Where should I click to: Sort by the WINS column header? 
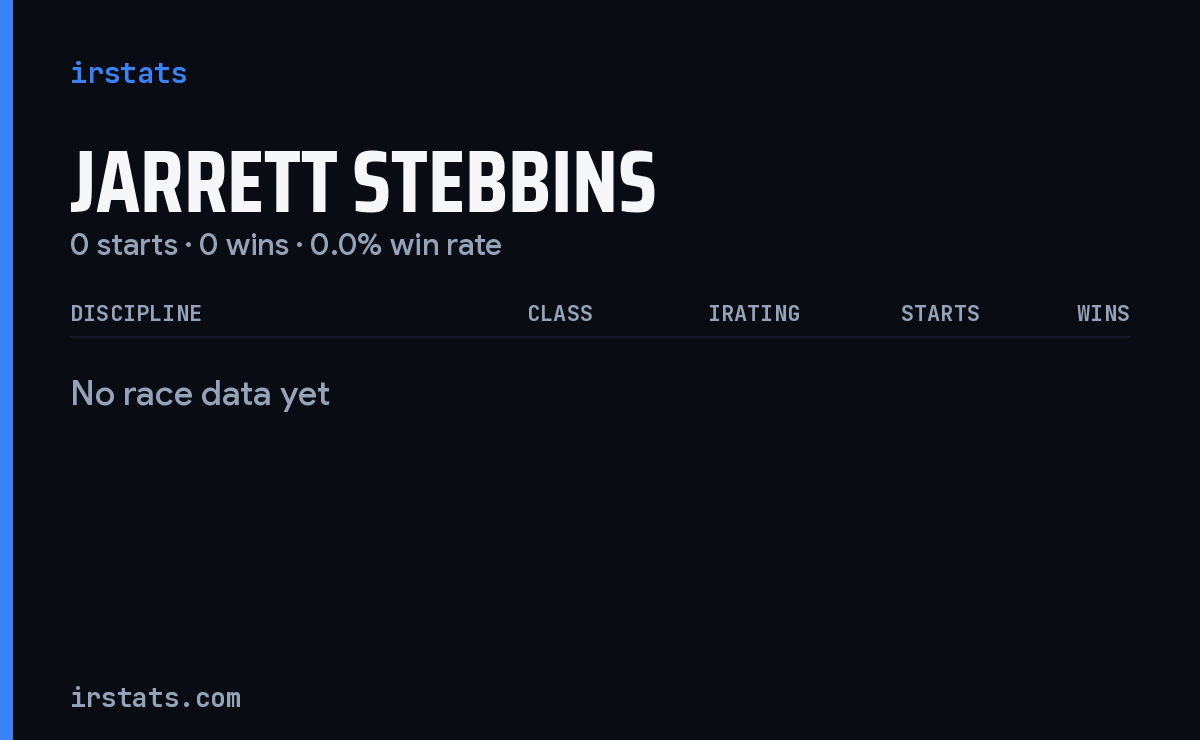(x=1103, y=313)
